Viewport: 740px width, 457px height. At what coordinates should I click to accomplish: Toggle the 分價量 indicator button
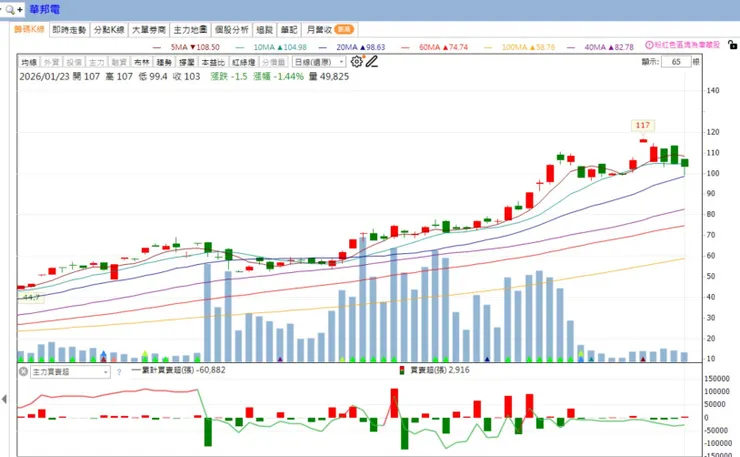point(274,62)
